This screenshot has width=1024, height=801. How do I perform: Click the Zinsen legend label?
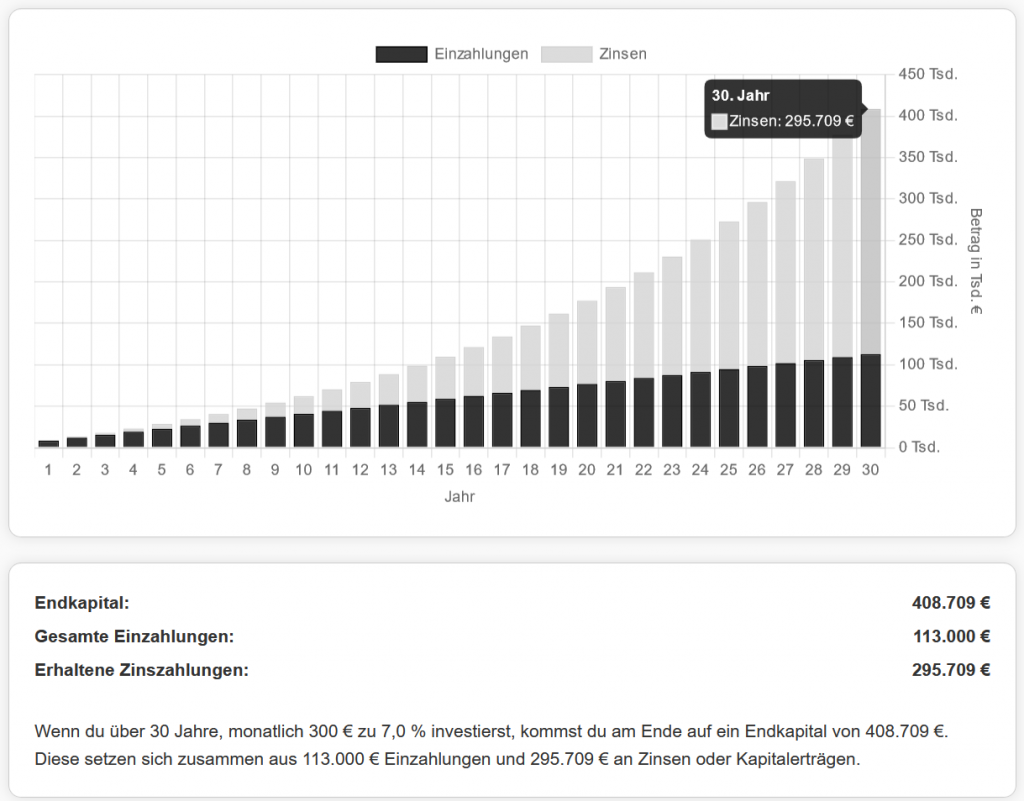[623, 54]
